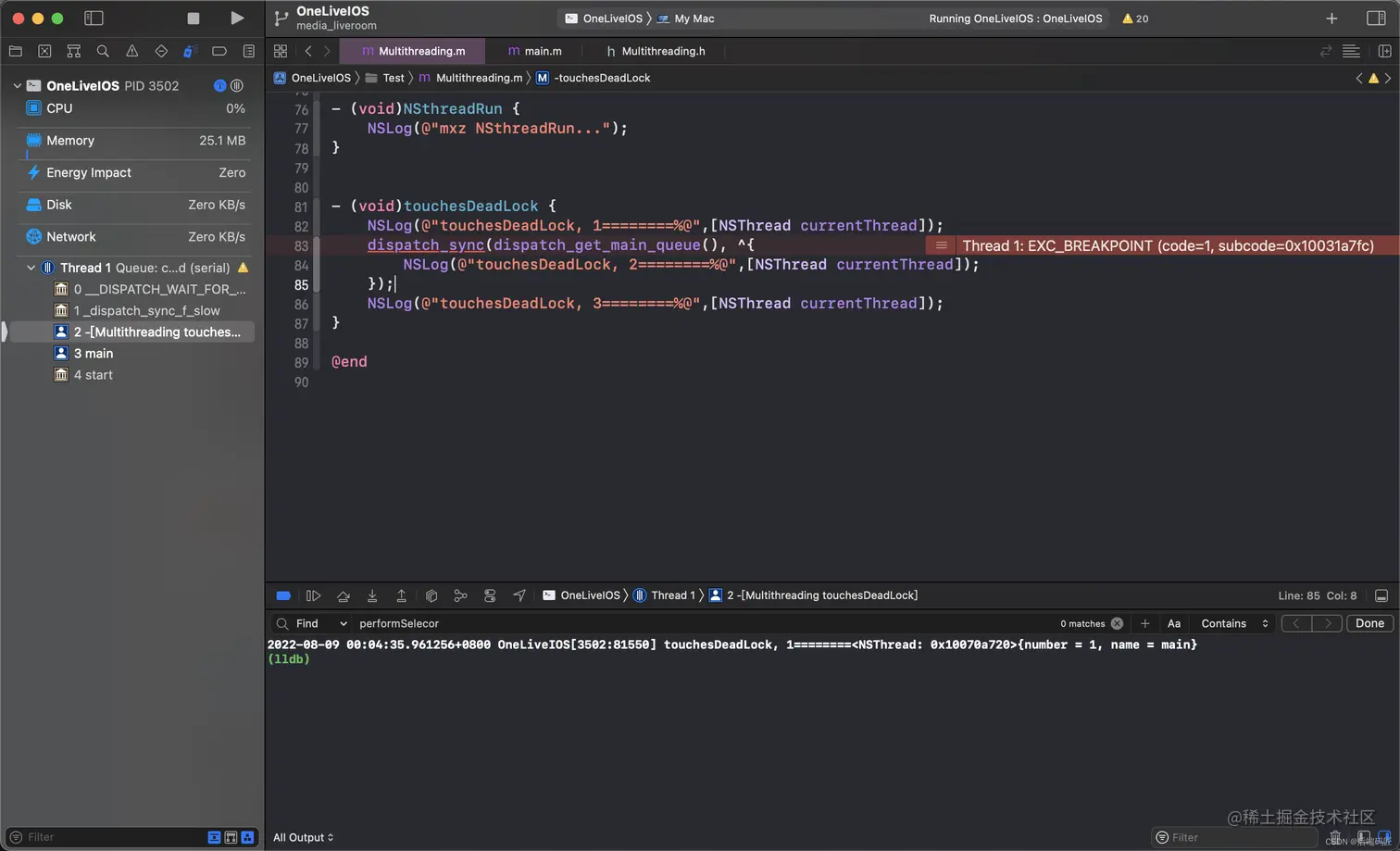Image resolution: width=1400 pixels, height=851 pixels.
Task: Collapse the Thread 1 disclosure triangle
Action: [x=31, y=268]
